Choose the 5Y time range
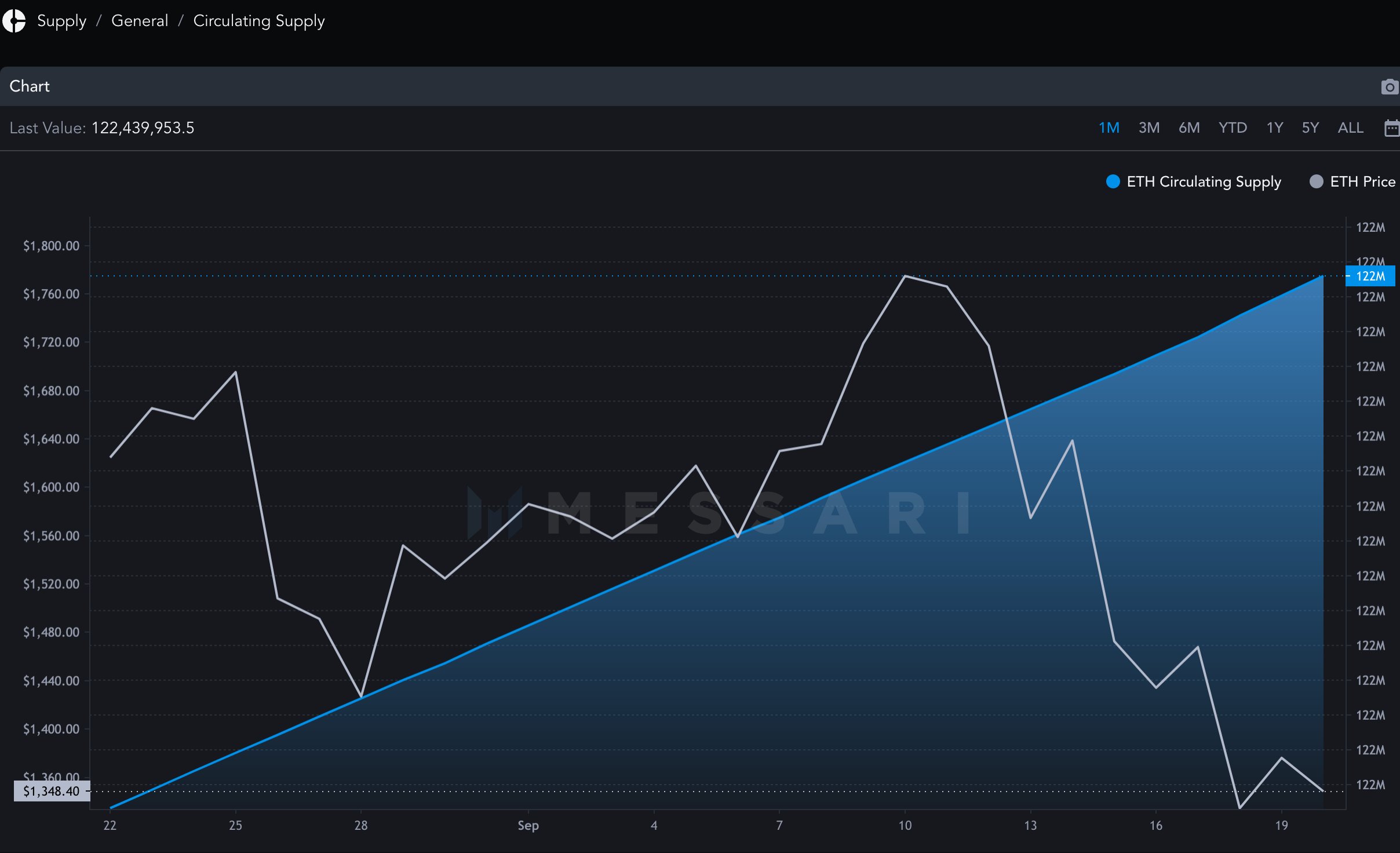Viewport: 1400px width, 853px height. tap(1310, 128)
